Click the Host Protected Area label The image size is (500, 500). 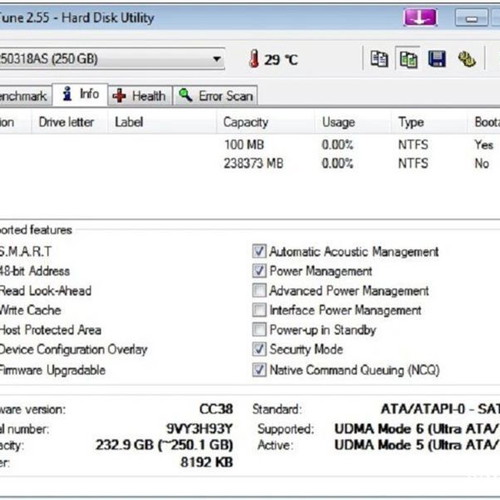tap(50, 330)
